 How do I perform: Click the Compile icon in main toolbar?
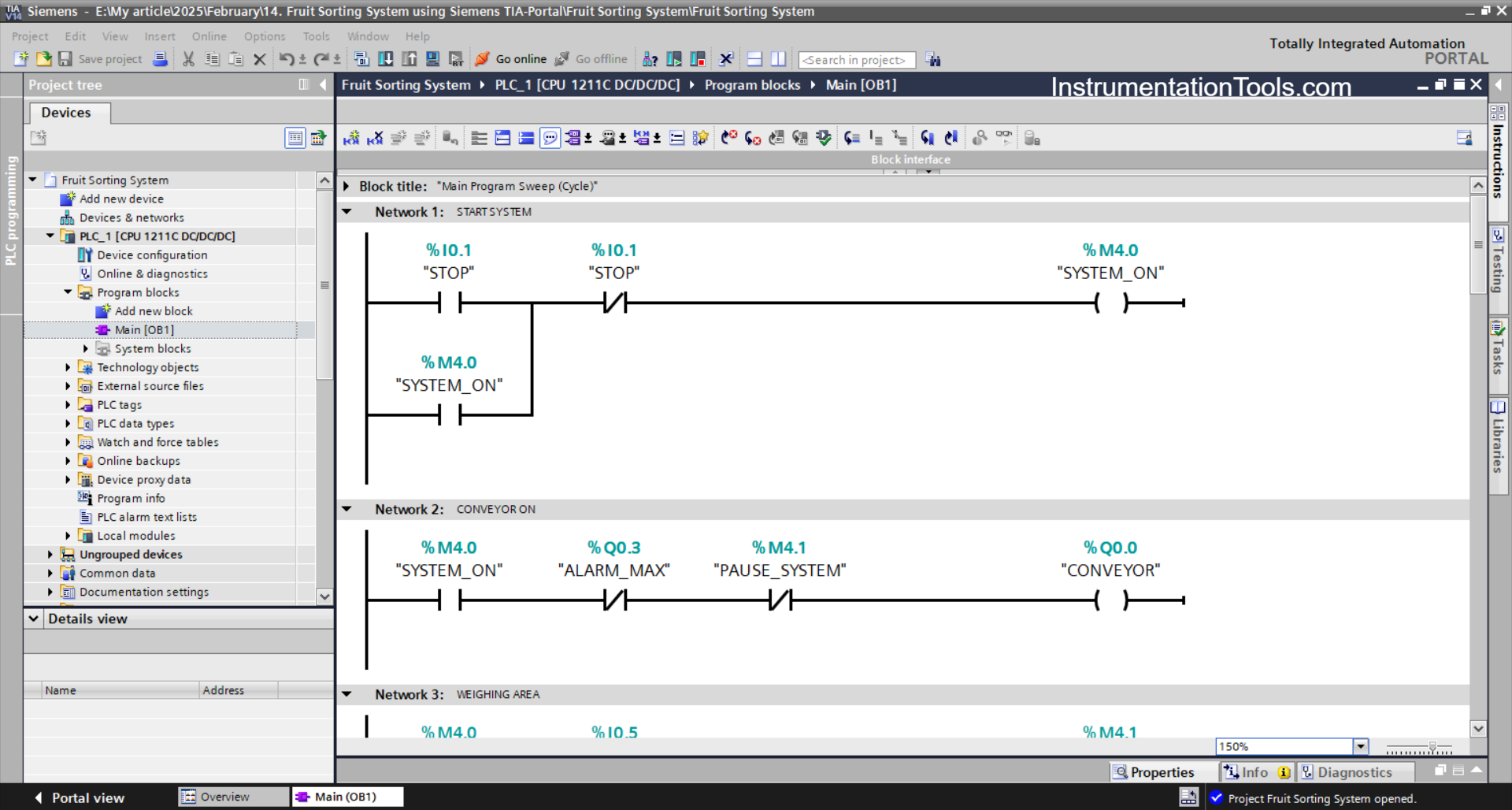(x=361, y=59)
